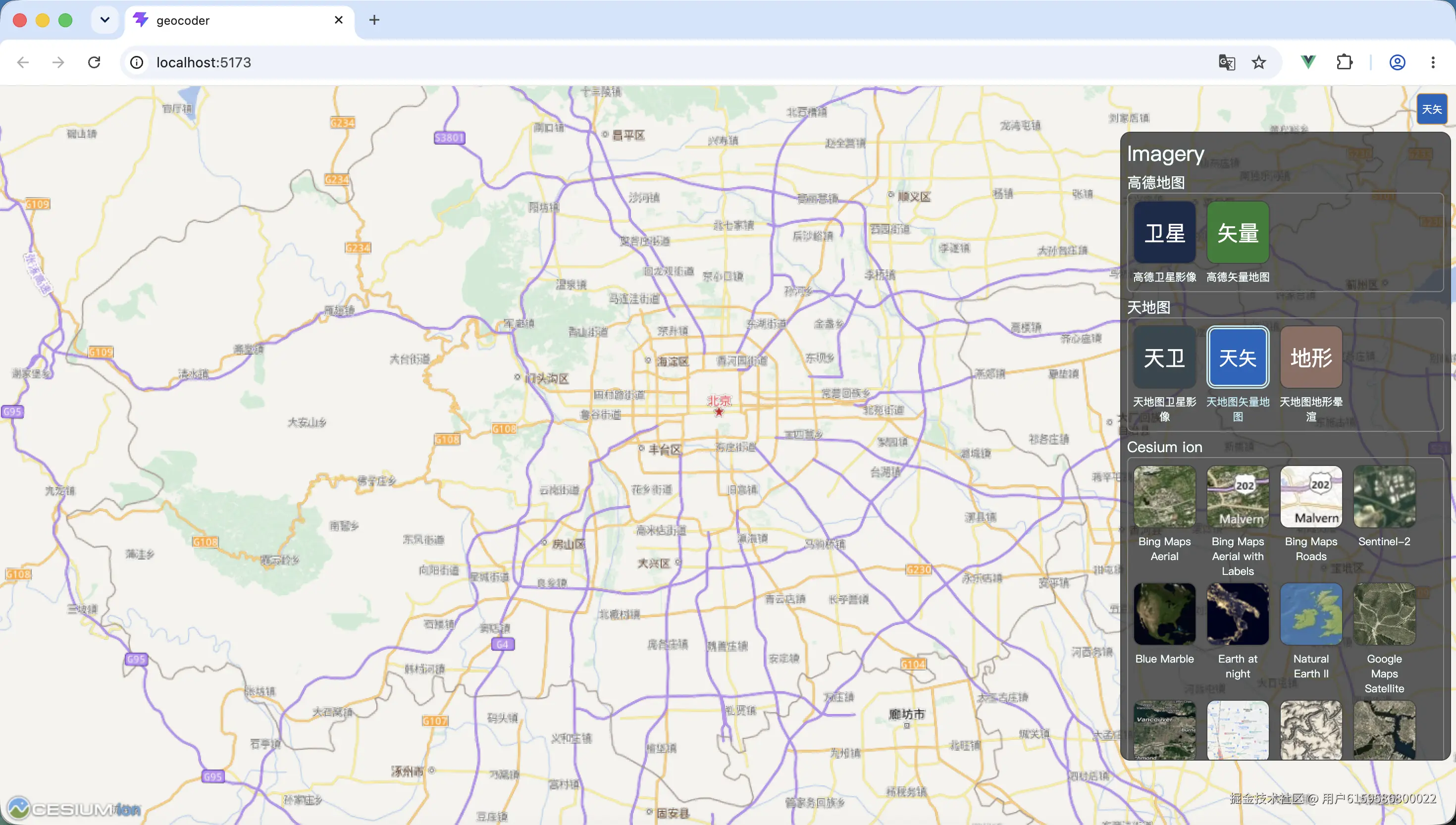Switch imagery to Google Maps Satellite
The image size is (1456, 825).
coord(1384,614)
